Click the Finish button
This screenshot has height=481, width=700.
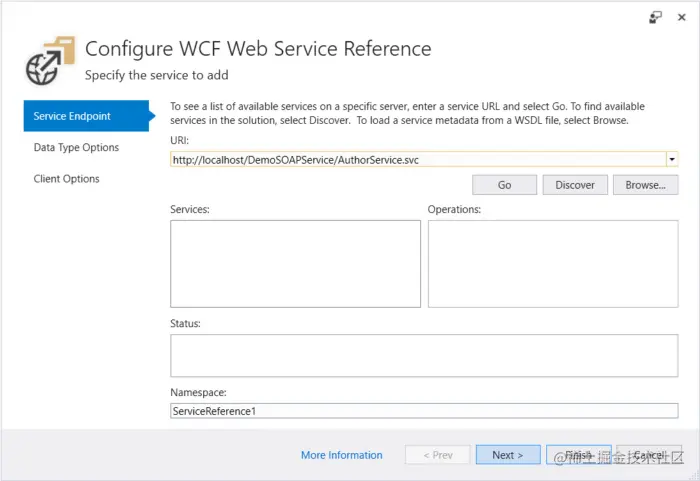tap(579, 455)
